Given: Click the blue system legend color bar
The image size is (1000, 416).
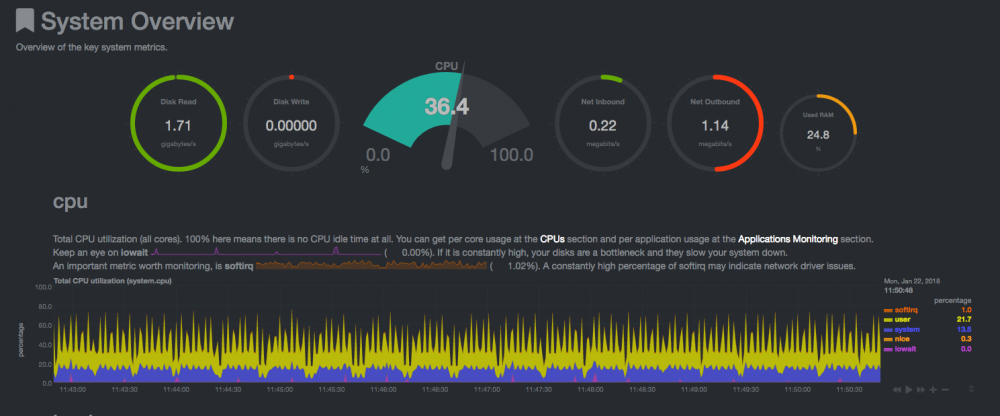Looking at the screenshot, I should pyautogui.click(x=888, y=330).
